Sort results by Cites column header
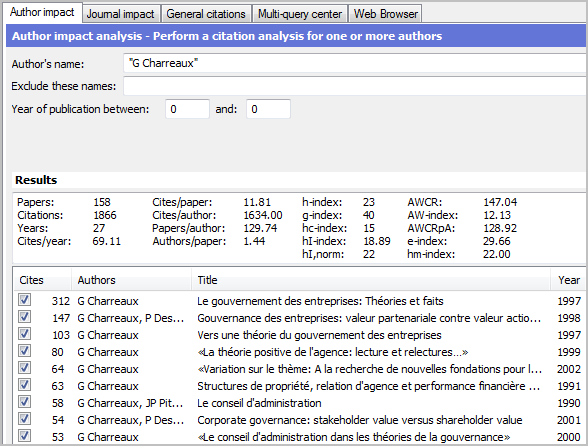 [x=42, y=280]
